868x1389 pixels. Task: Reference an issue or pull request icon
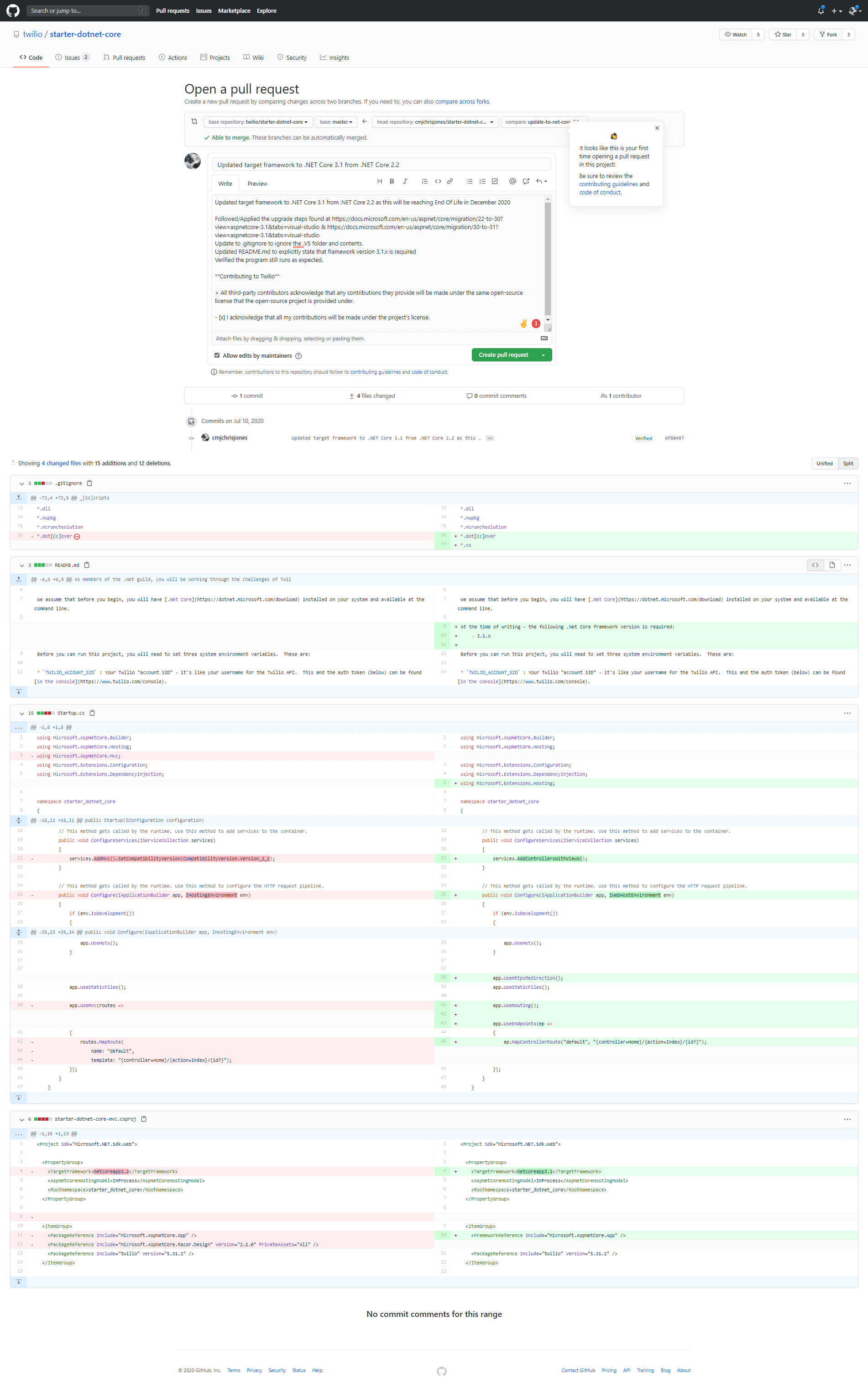pos(526,181)
